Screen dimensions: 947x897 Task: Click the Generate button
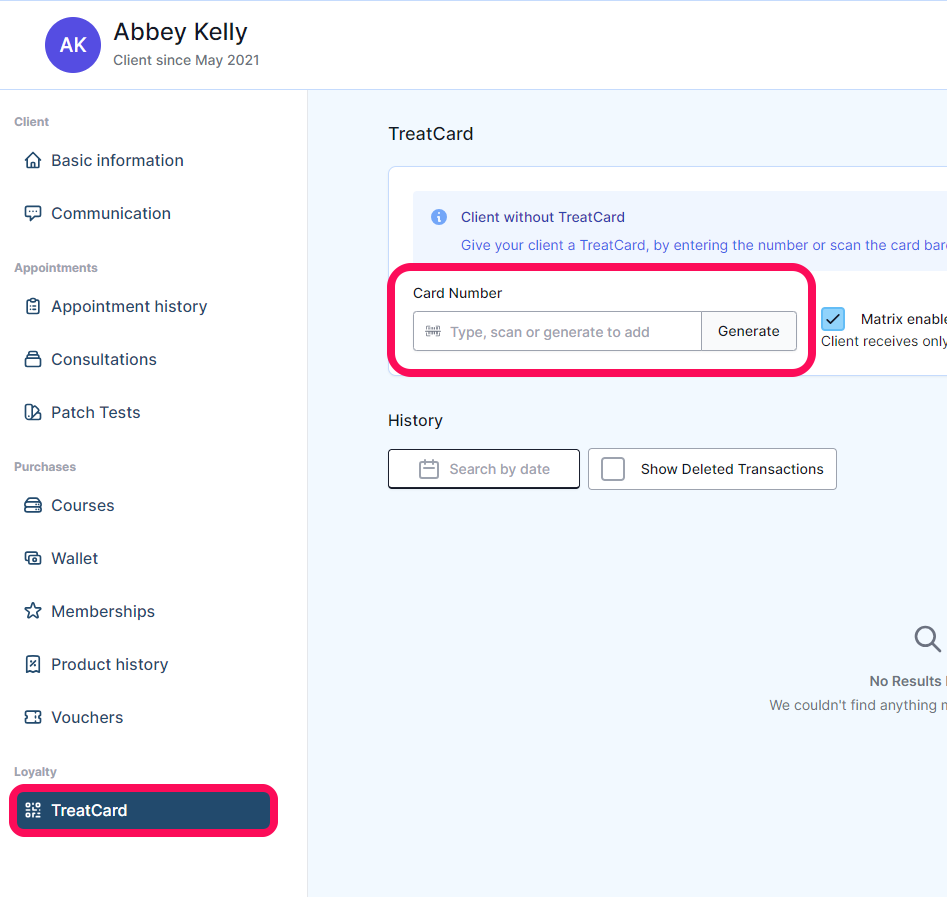pyautogui.click(x=749, y=331)
